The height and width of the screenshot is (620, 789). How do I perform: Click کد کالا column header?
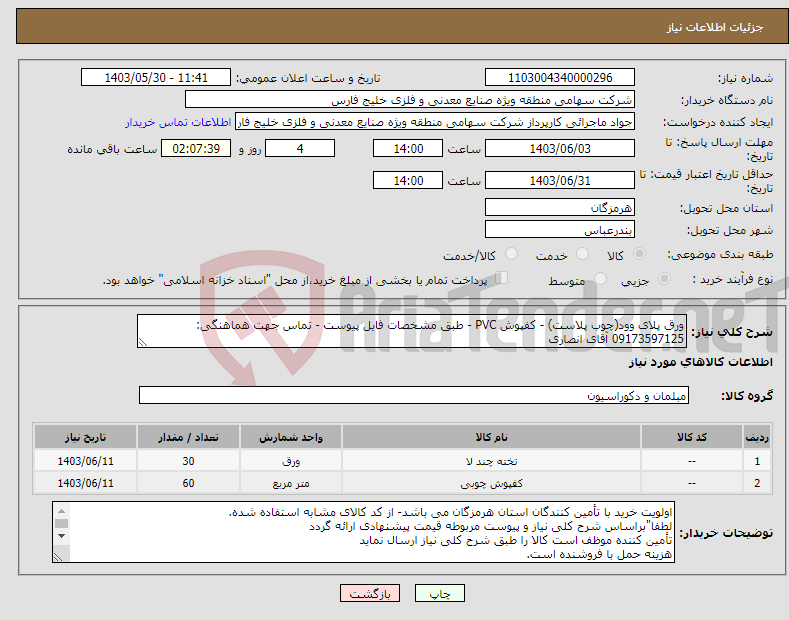pyautogui.click(x=691, y=437)
